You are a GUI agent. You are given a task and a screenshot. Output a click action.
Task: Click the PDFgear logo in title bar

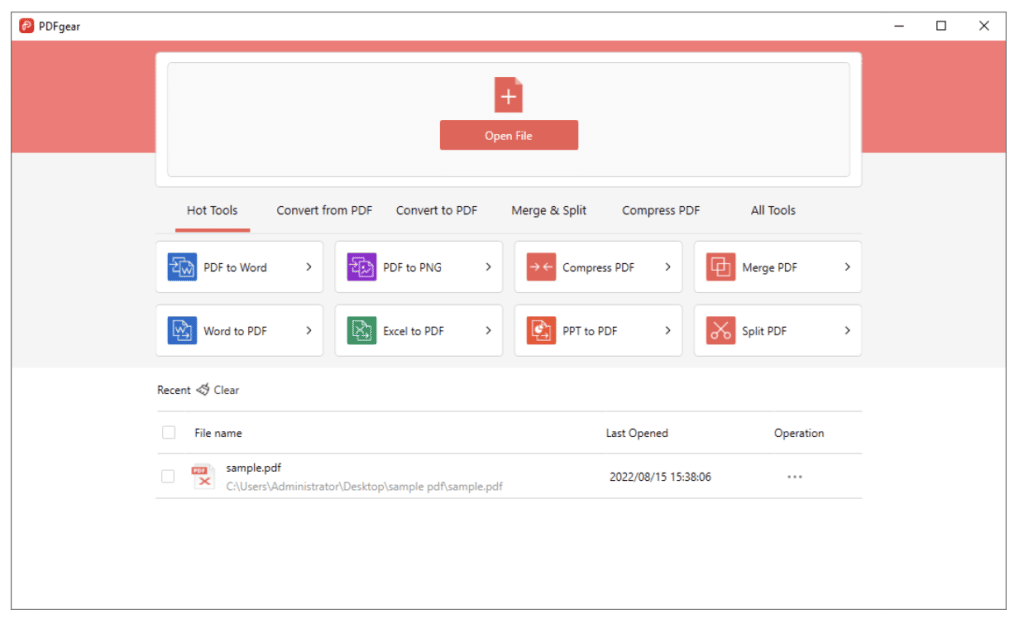[x=26, y=26]
